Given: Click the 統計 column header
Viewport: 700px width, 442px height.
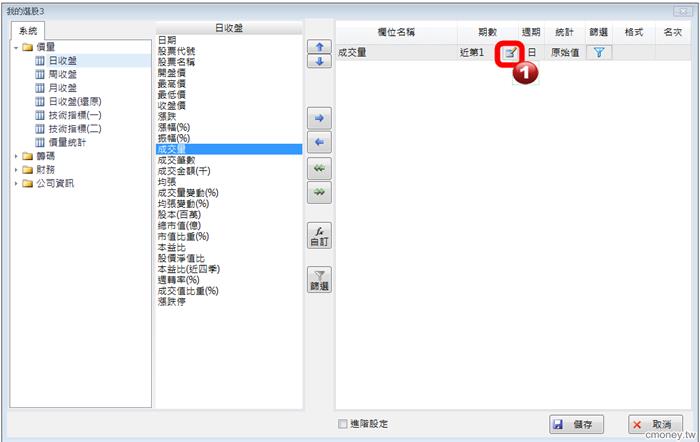Looking at the screenshot, I should [x=564, y=32].
